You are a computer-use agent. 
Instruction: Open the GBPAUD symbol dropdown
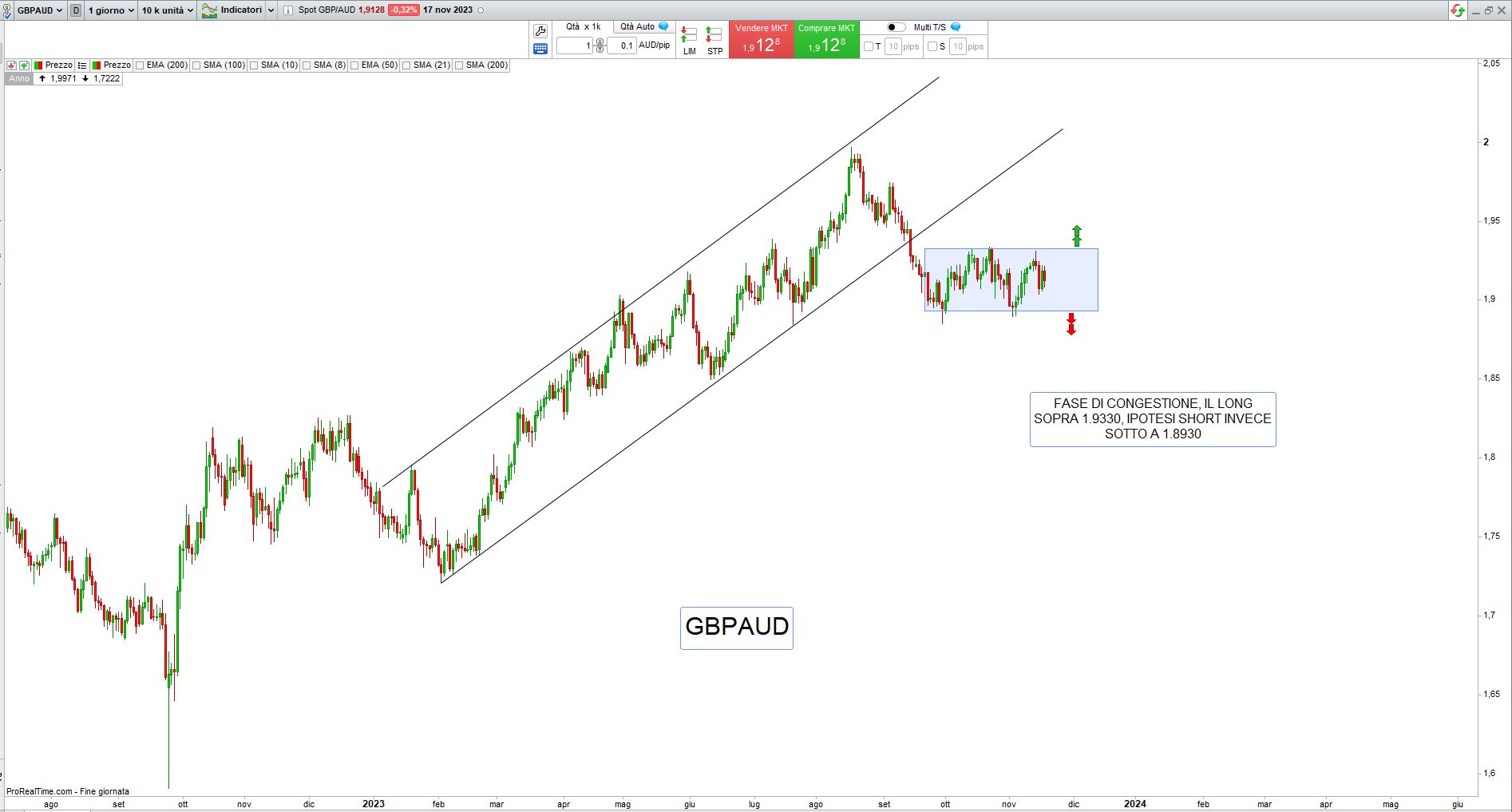pos(39,10)
